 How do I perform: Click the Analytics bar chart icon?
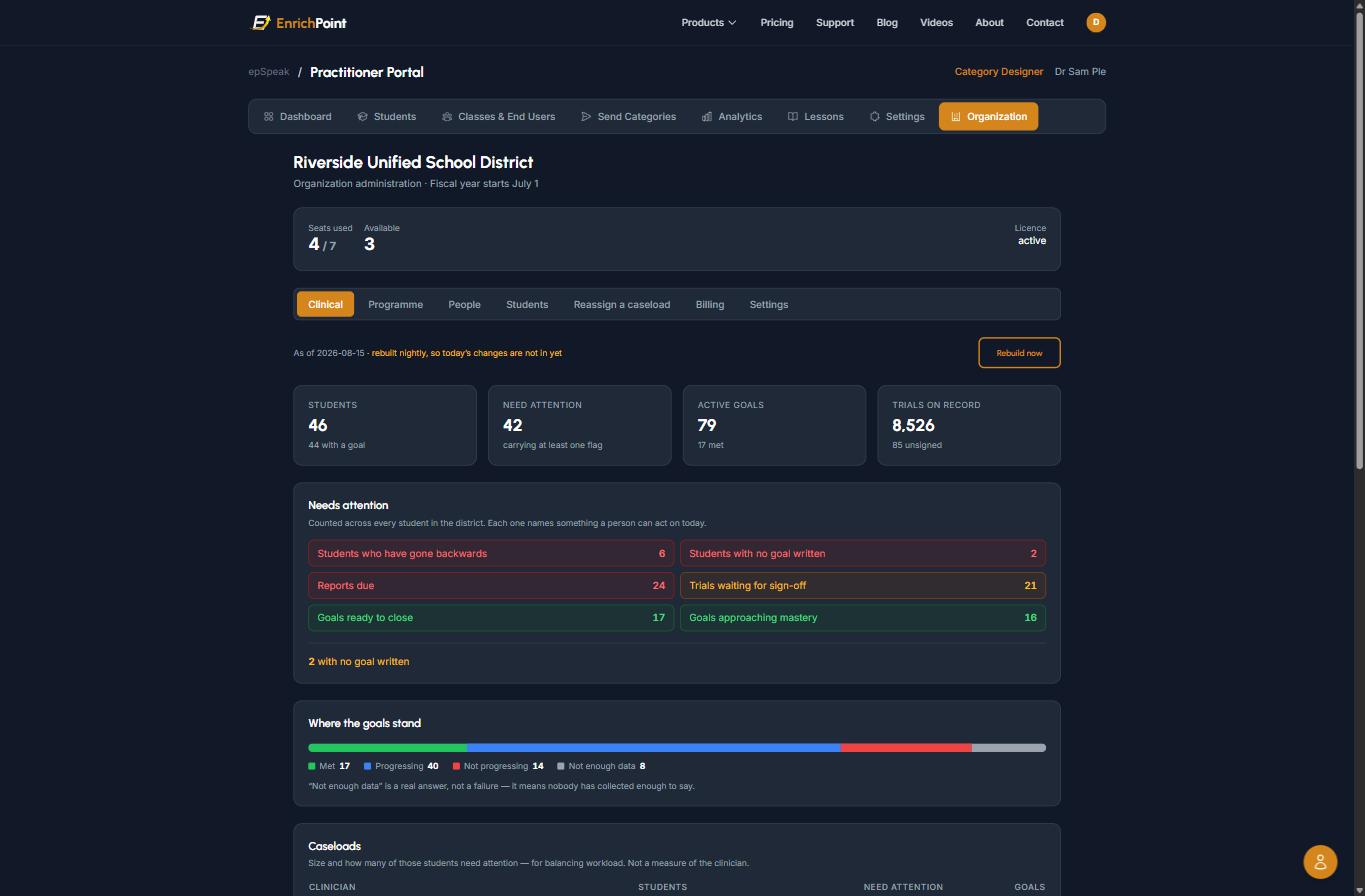click(x=707, y=117)
